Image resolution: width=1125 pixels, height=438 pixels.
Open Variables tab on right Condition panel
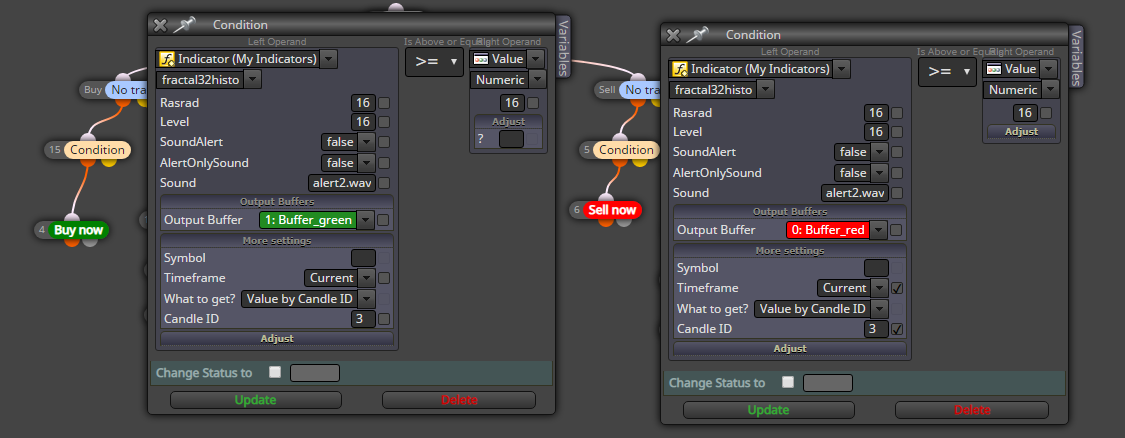(1077, 56)
